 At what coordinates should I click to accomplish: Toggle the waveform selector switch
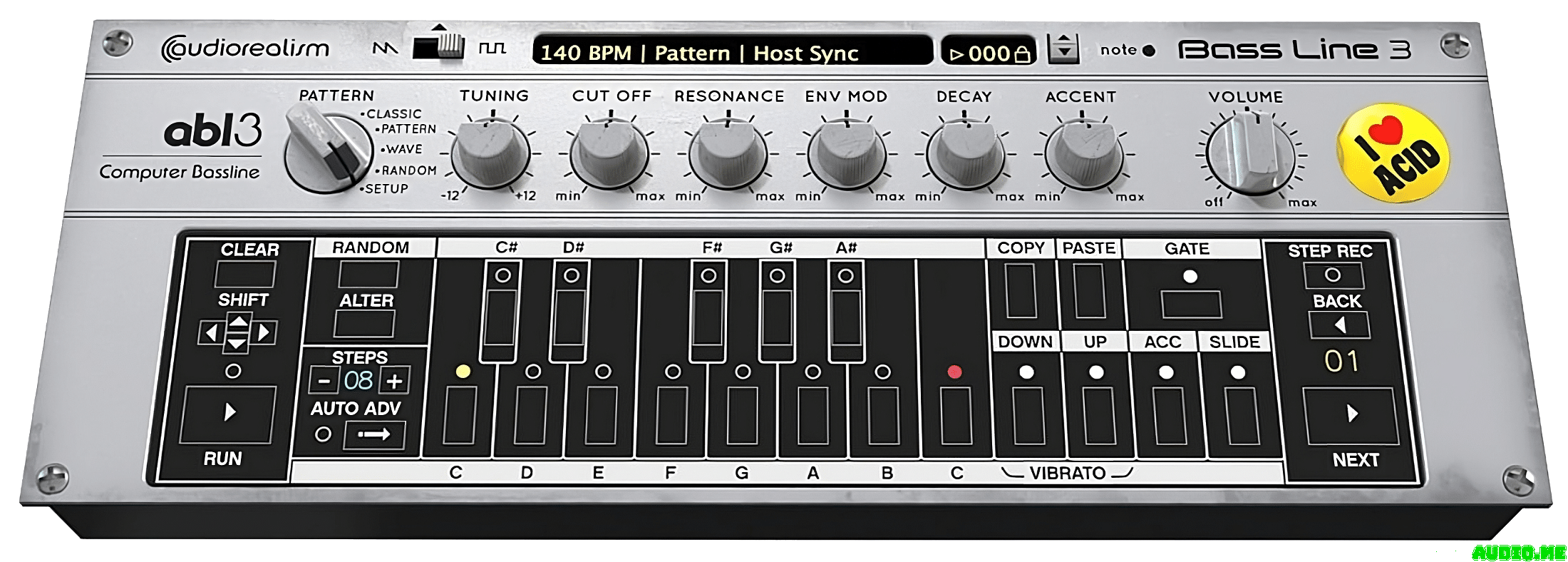(438, 46)
